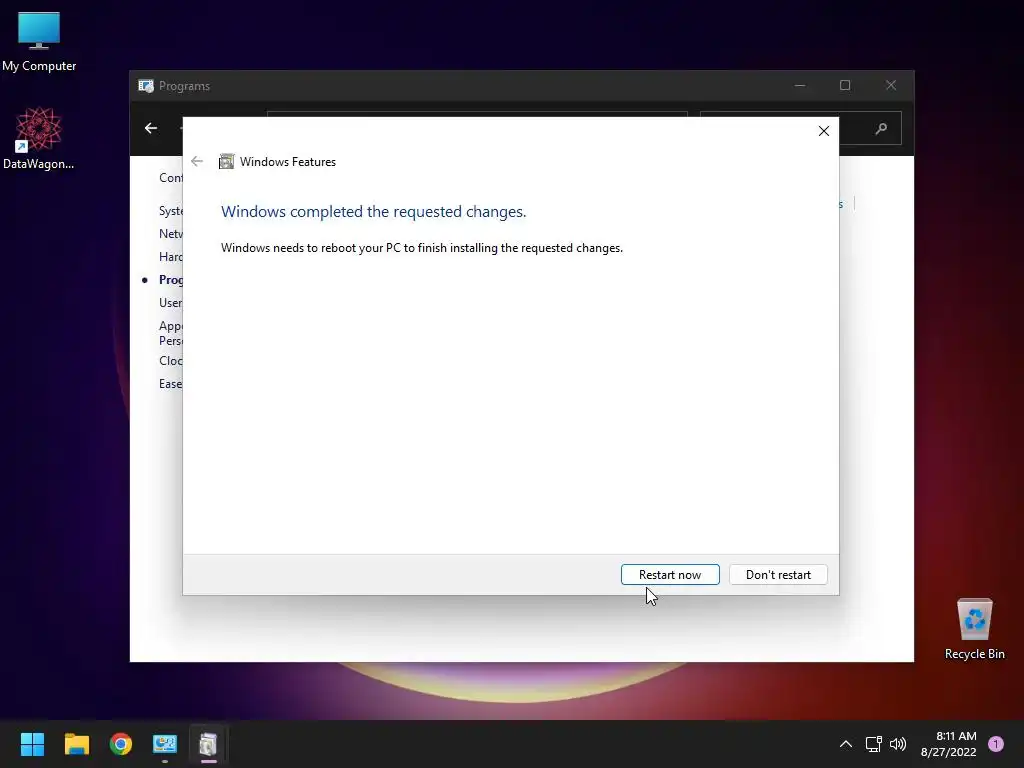Select the Programs category in sidebar
This screenshot has width=1024, height=768.
(x=170, y=280)
